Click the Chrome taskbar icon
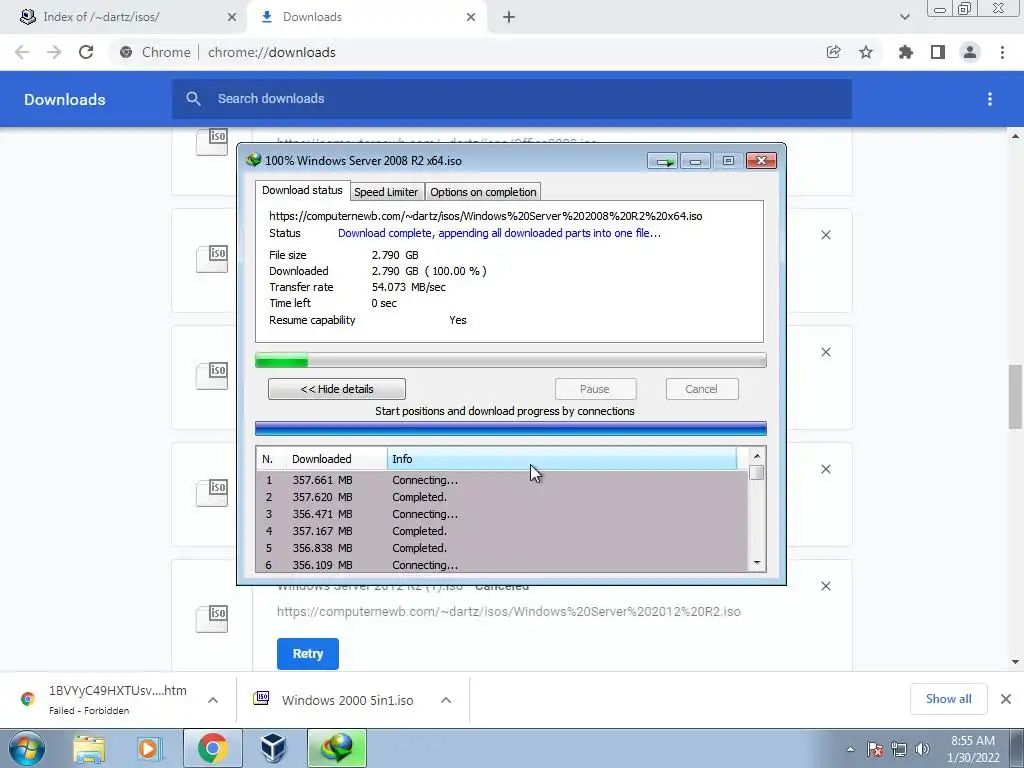This screenshot has width=1024, height=768. tap(212, 748)
